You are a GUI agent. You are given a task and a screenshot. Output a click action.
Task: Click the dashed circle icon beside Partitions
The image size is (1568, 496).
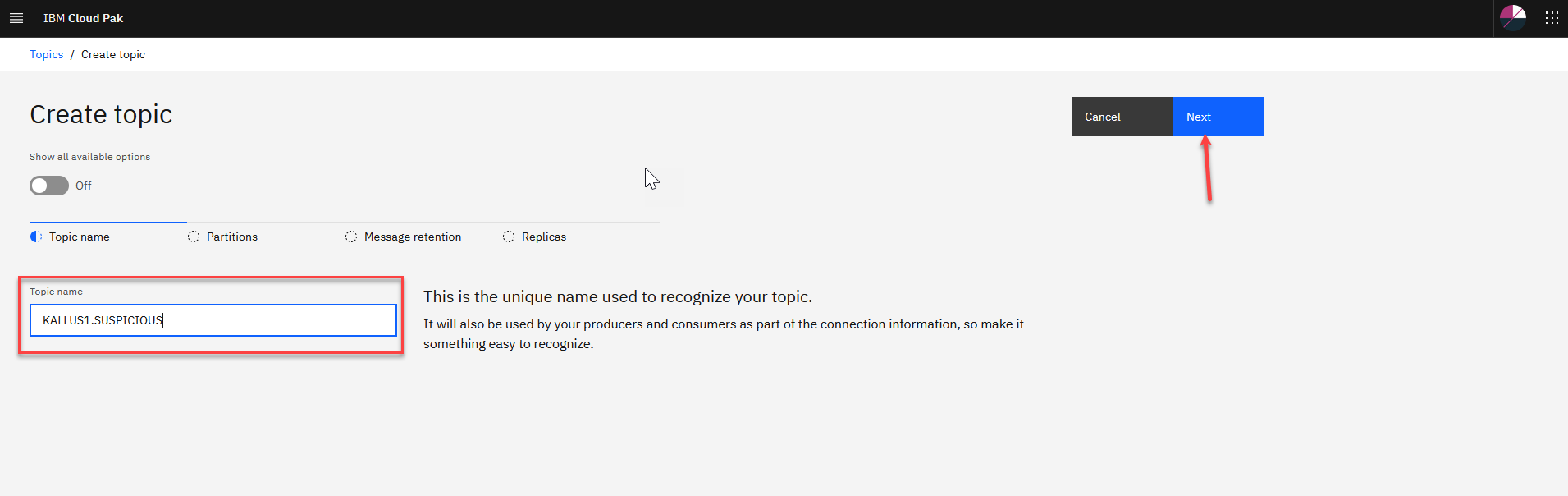194,237
